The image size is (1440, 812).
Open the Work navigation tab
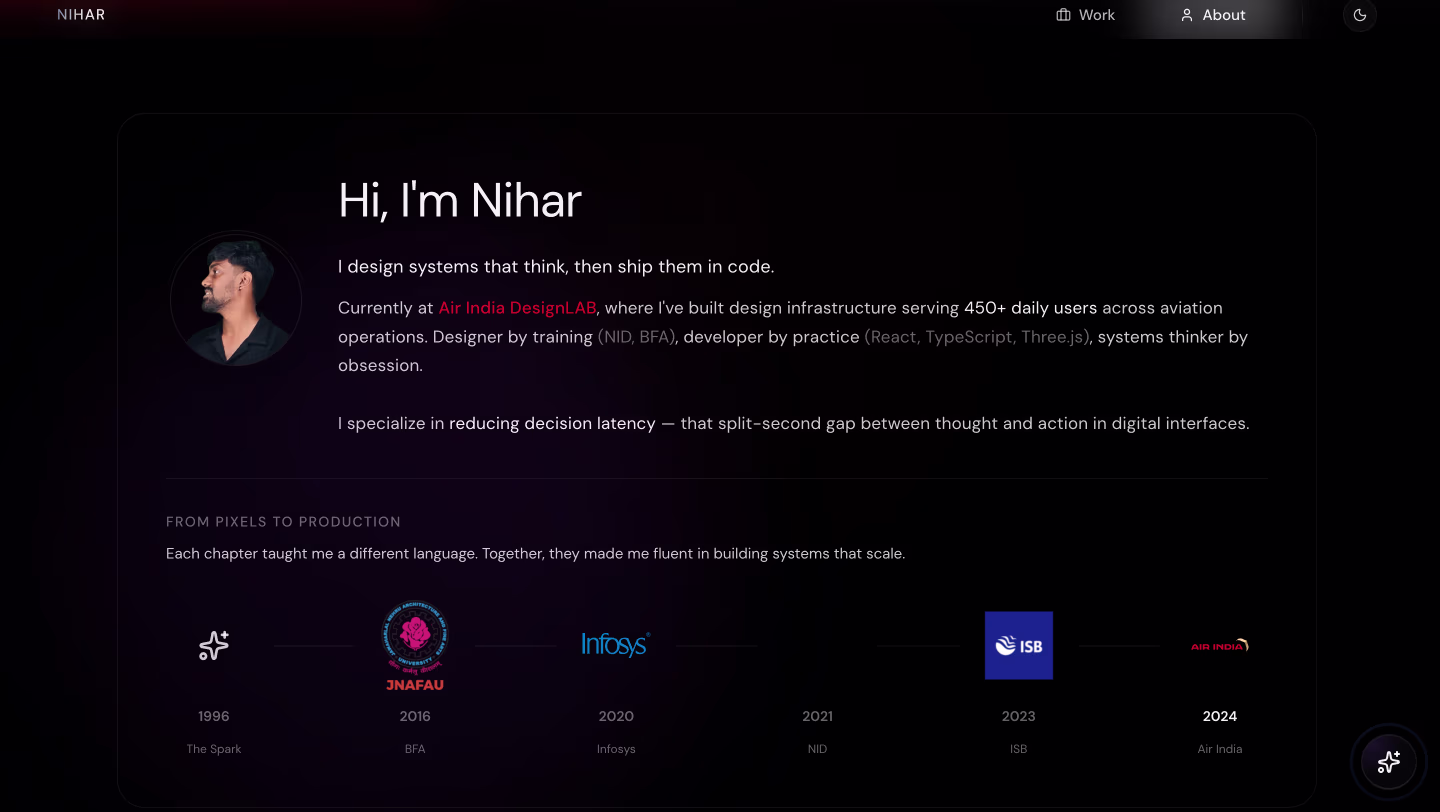tap(1085, 15)
